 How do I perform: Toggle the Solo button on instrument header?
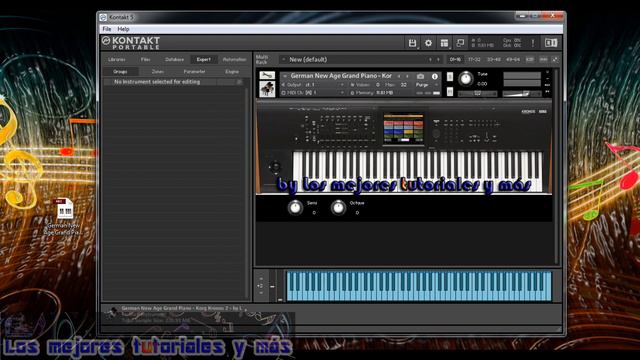point(450,77)
